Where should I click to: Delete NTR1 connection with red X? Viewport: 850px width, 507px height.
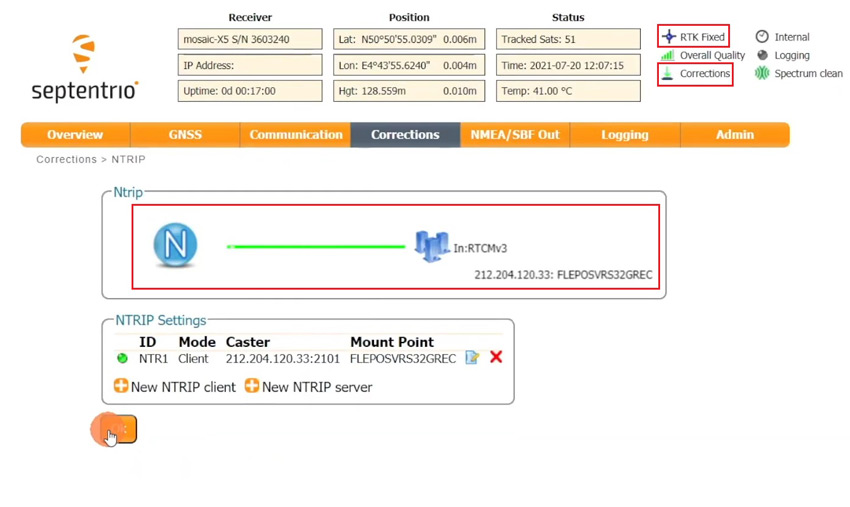pyautogui.click(x=496, y=357)
